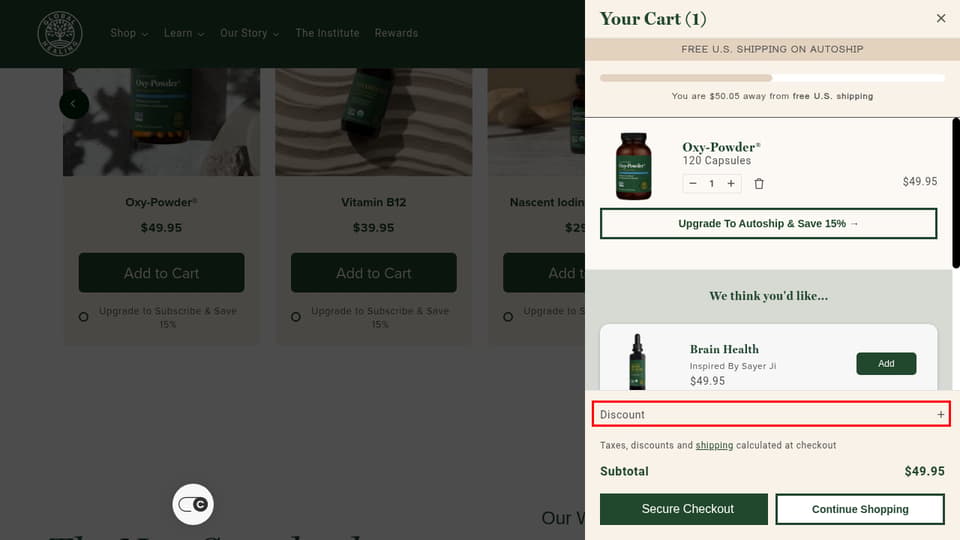Screen dimensions: 960x540
Task: Click Secure Checkout button
Action: coord(684,509)
